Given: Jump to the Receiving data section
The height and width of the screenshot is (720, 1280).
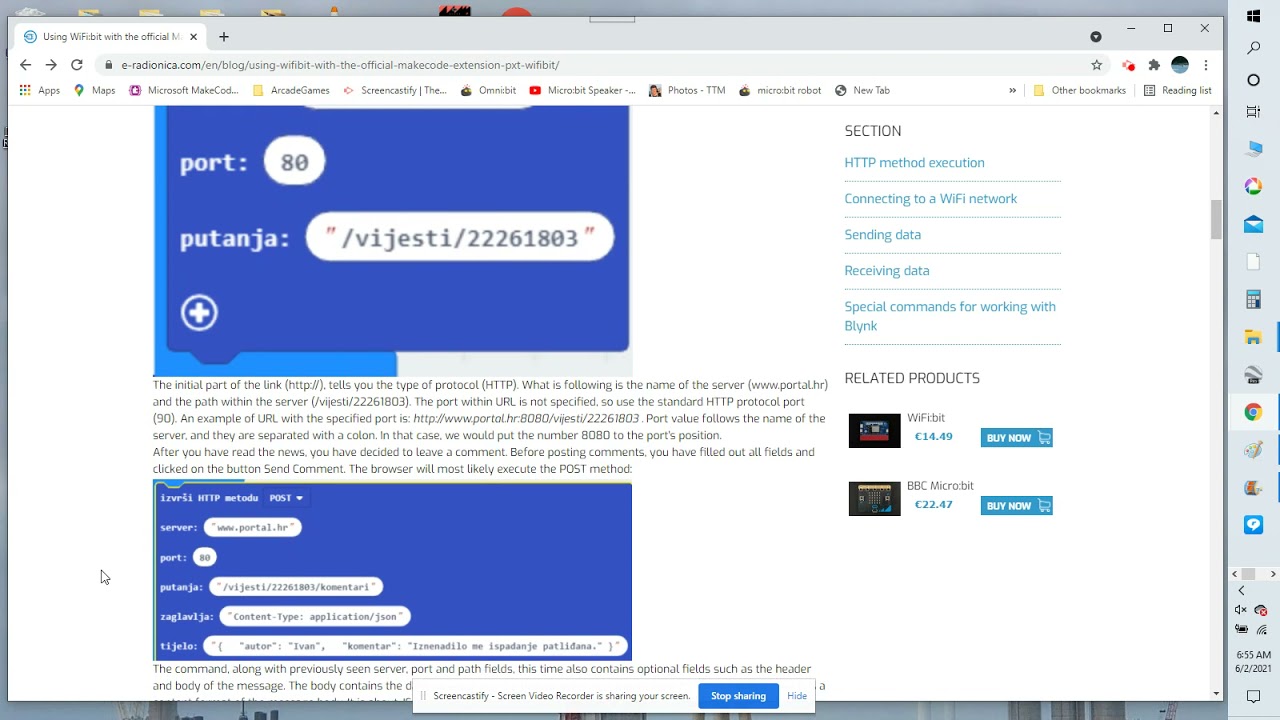Looking at the screenshot, I should click(886, 271).
